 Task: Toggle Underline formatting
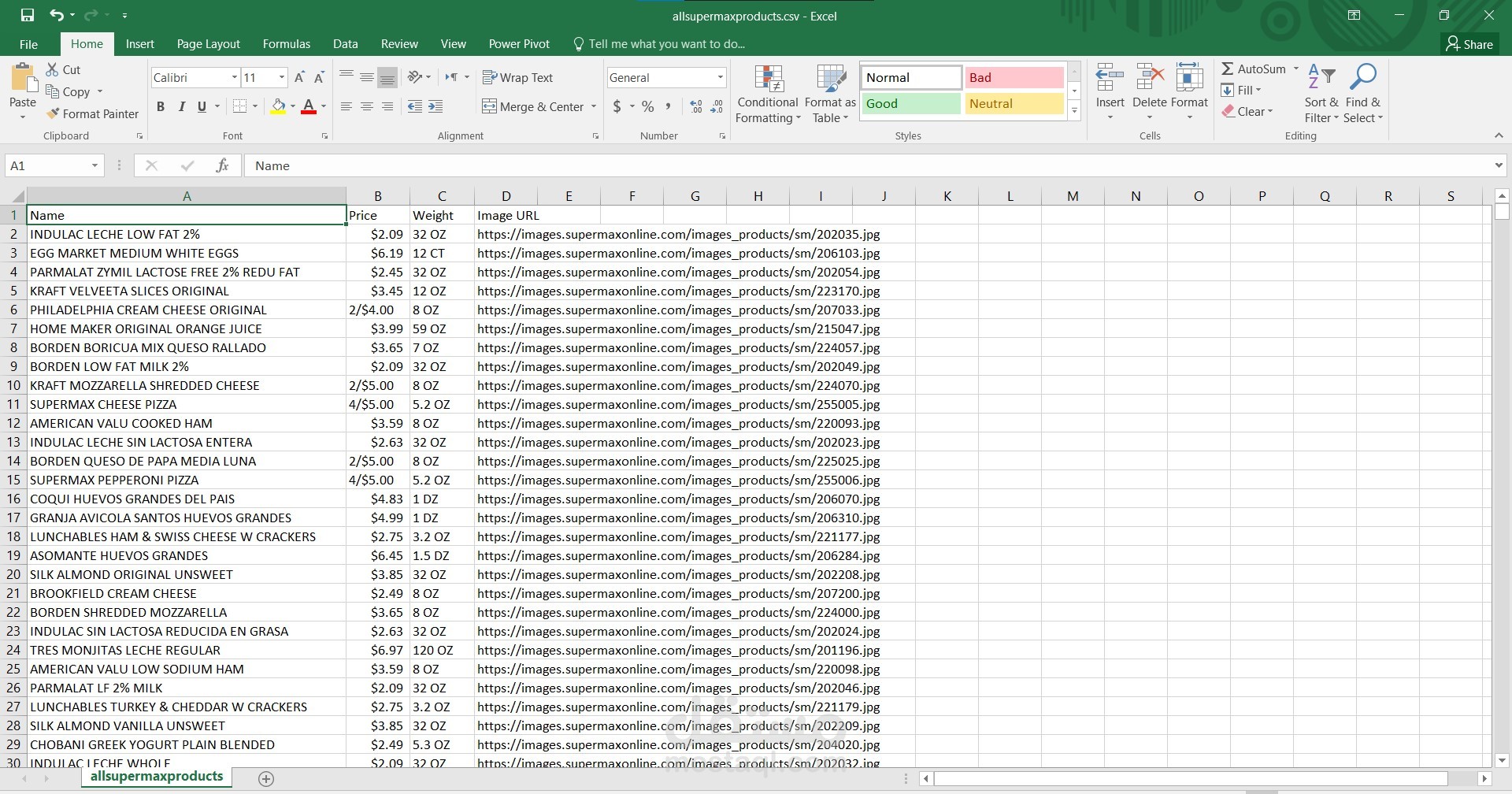(x=202, y=106)
